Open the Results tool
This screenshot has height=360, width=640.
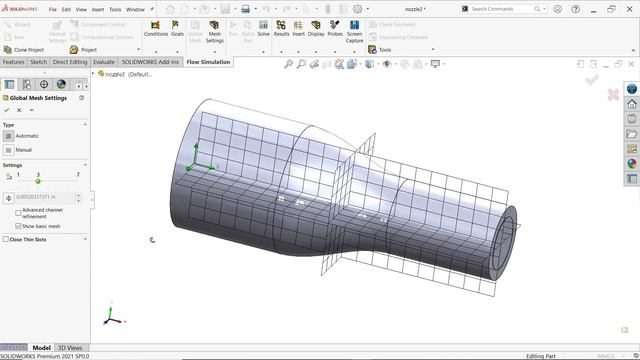[x=281, y=29]
